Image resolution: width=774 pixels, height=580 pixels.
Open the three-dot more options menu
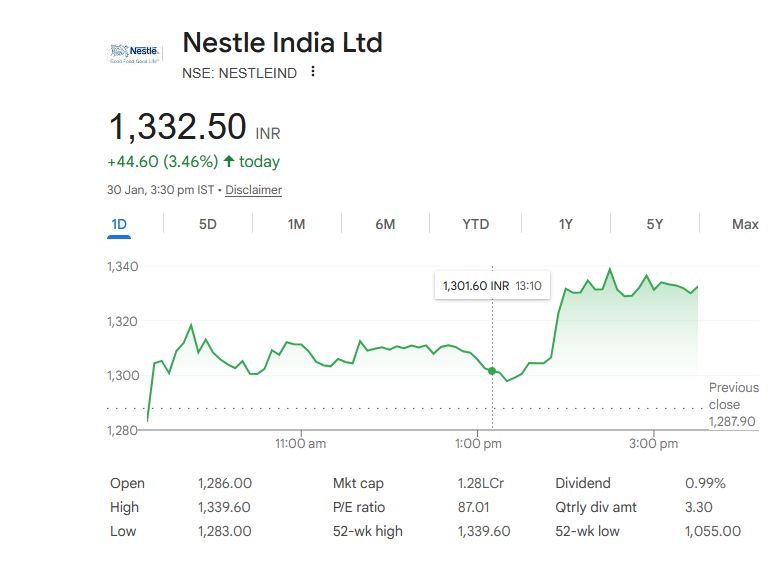(x=313, y=72)
